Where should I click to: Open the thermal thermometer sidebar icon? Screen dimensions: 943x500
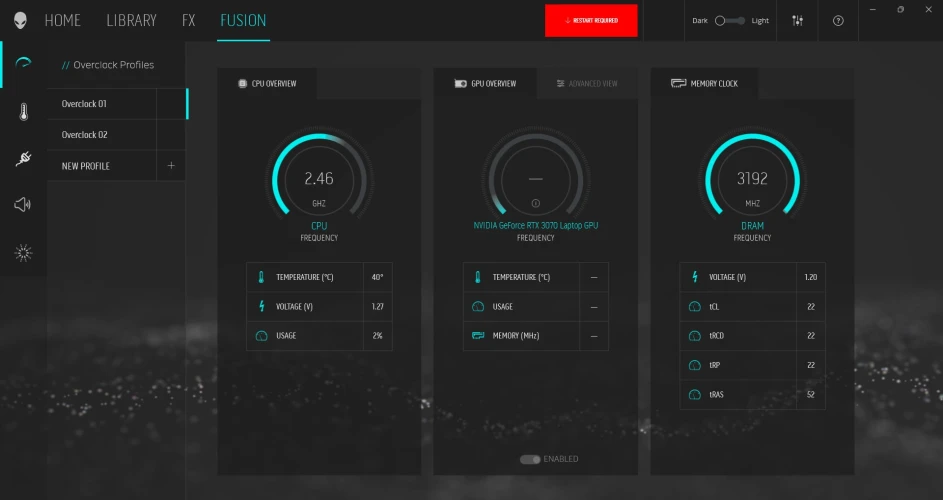(x=22, y=112)
